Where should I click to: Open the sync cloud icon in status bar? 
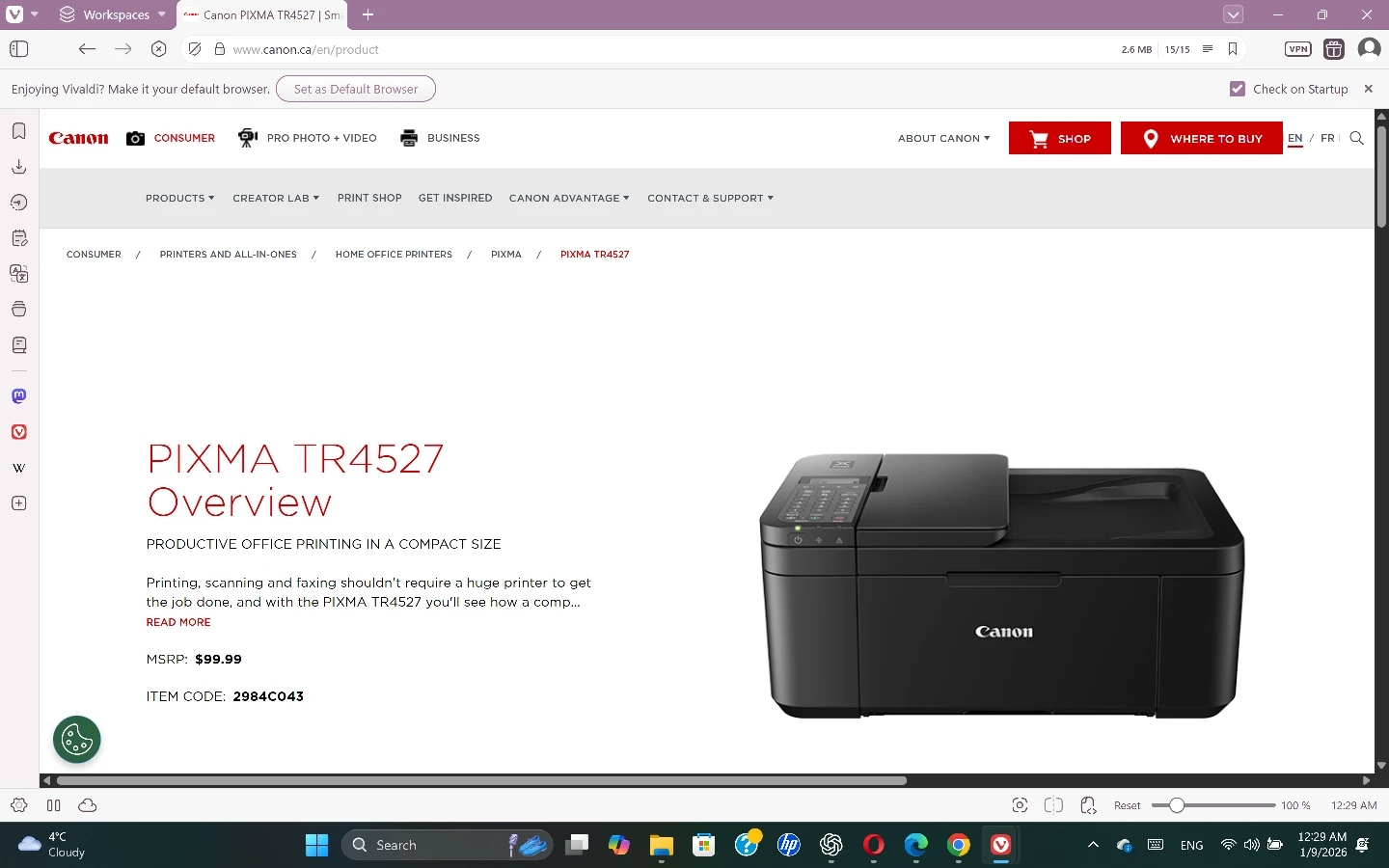(x=87, y=805)
